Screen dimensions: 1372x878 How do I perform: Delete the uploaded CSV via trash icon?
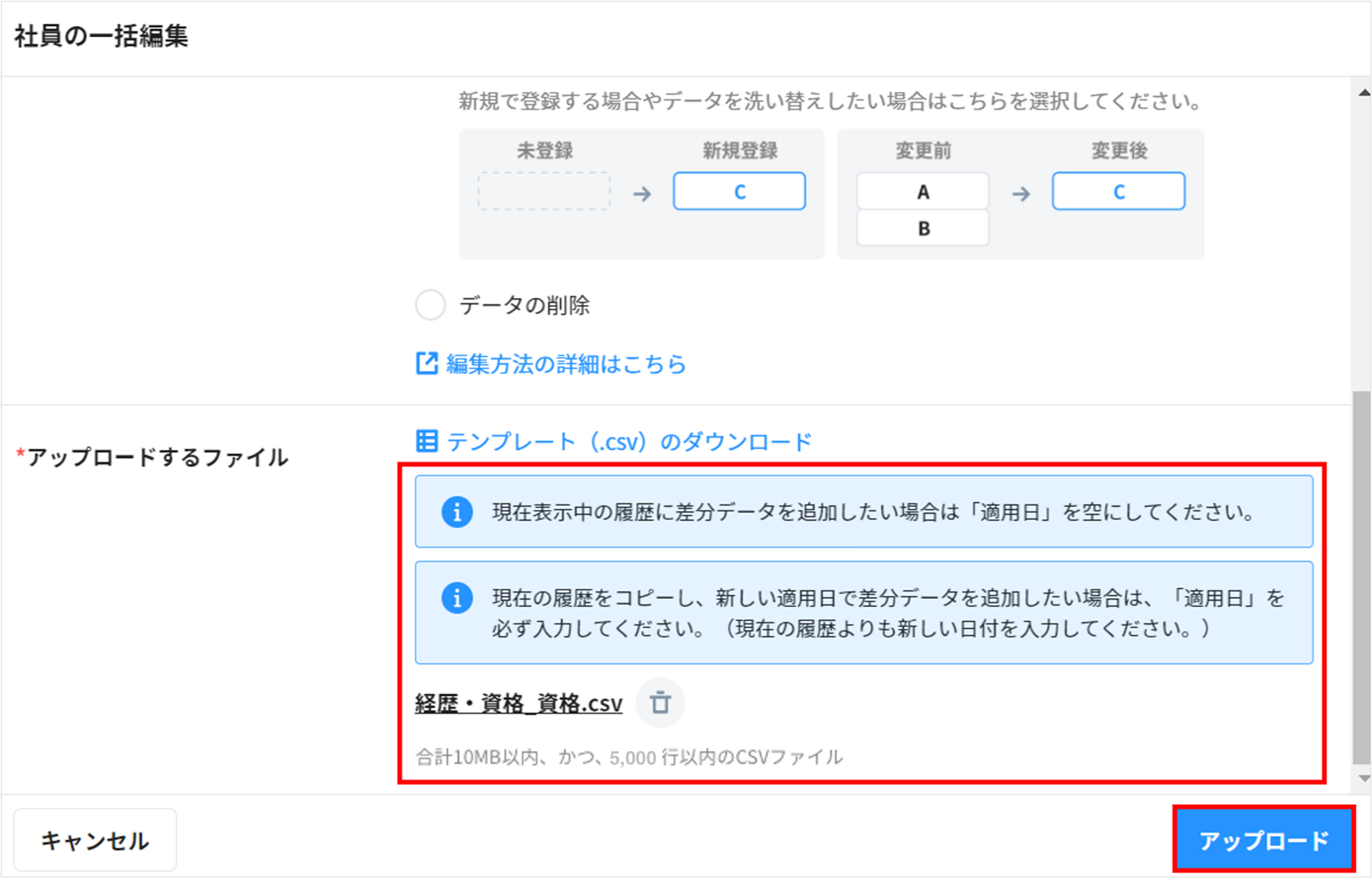(x=661, y=703)
